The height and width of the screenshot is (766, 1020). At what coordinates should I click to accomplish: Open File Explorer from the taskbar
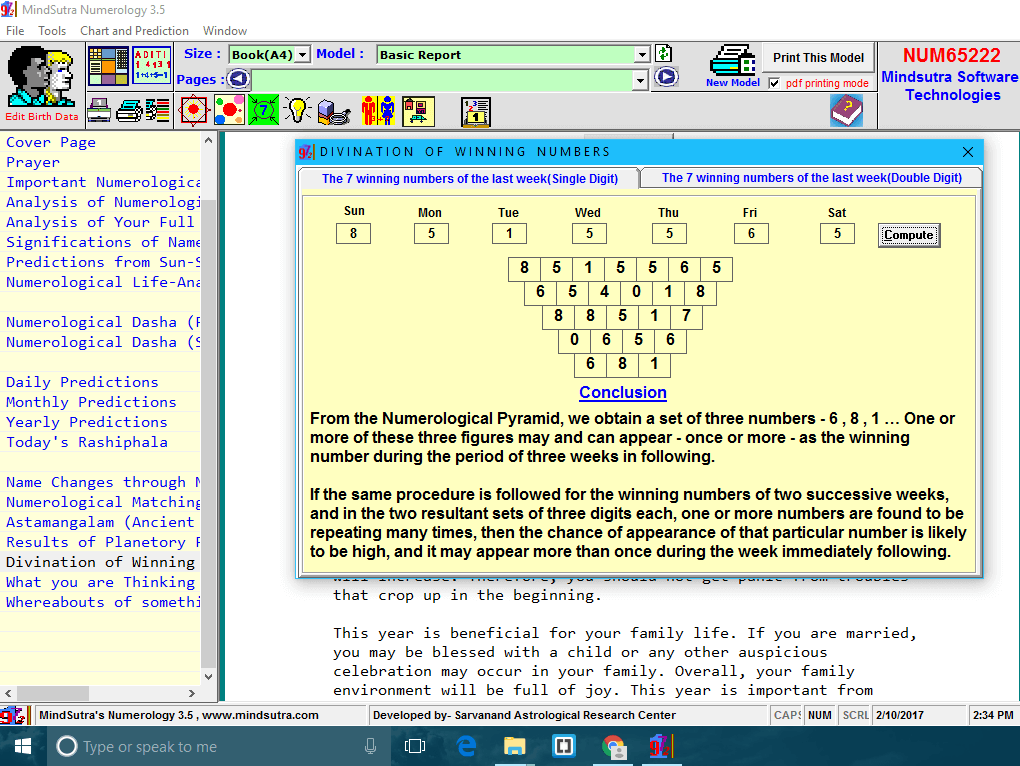click(x=515, y=746)
